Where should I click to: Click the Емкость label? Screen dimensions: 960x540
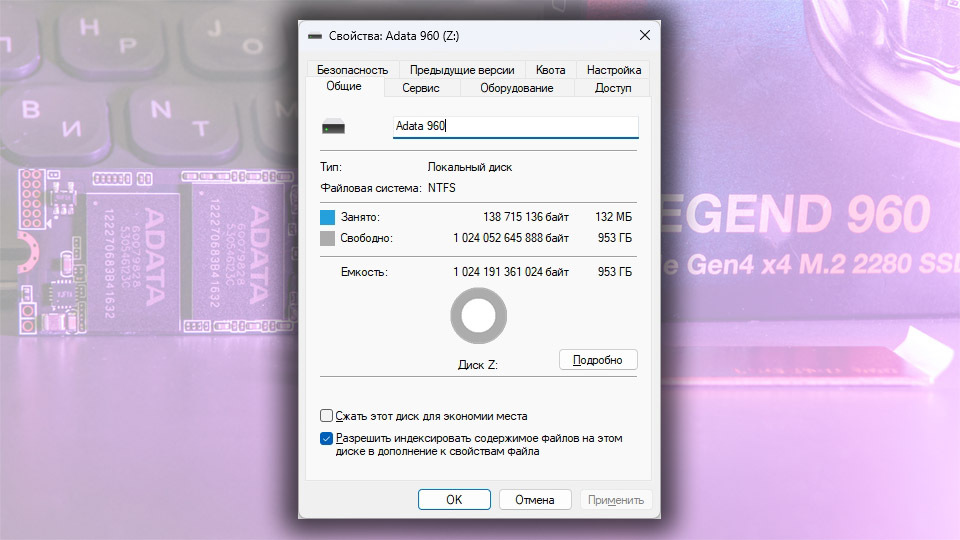coord(364,272)
